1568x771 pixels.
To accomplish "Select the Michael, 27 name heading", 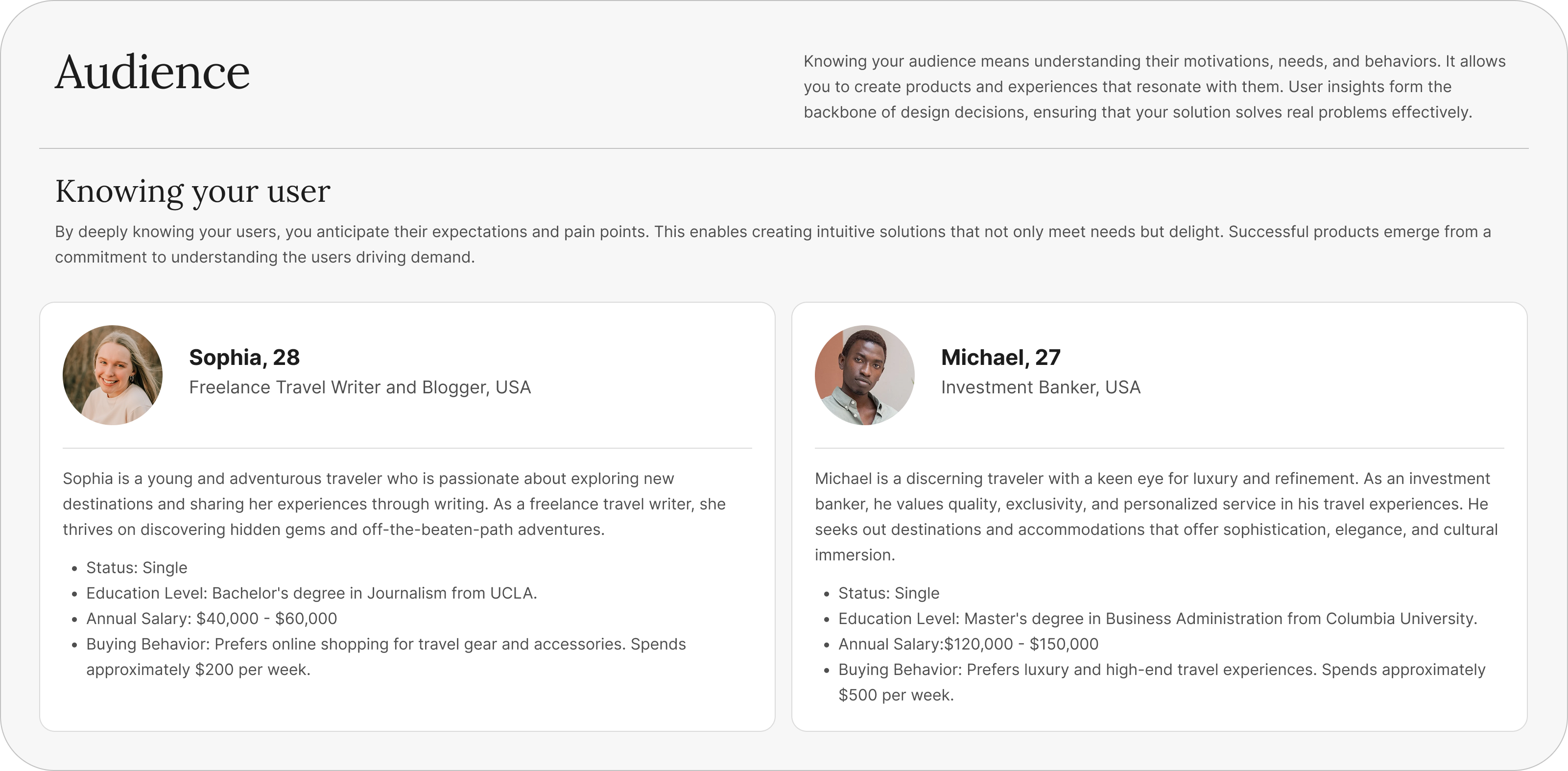I will pos(1001,358).
